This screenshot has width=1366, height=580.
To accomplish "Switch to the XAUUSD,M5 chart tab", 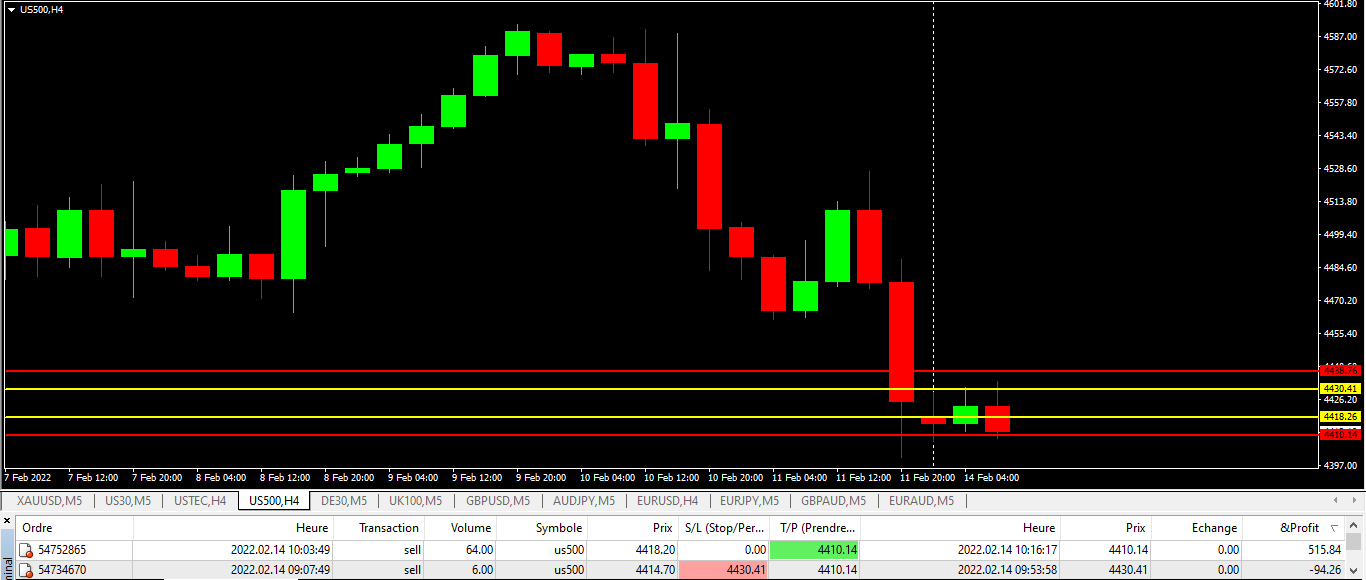I will 49,500.
